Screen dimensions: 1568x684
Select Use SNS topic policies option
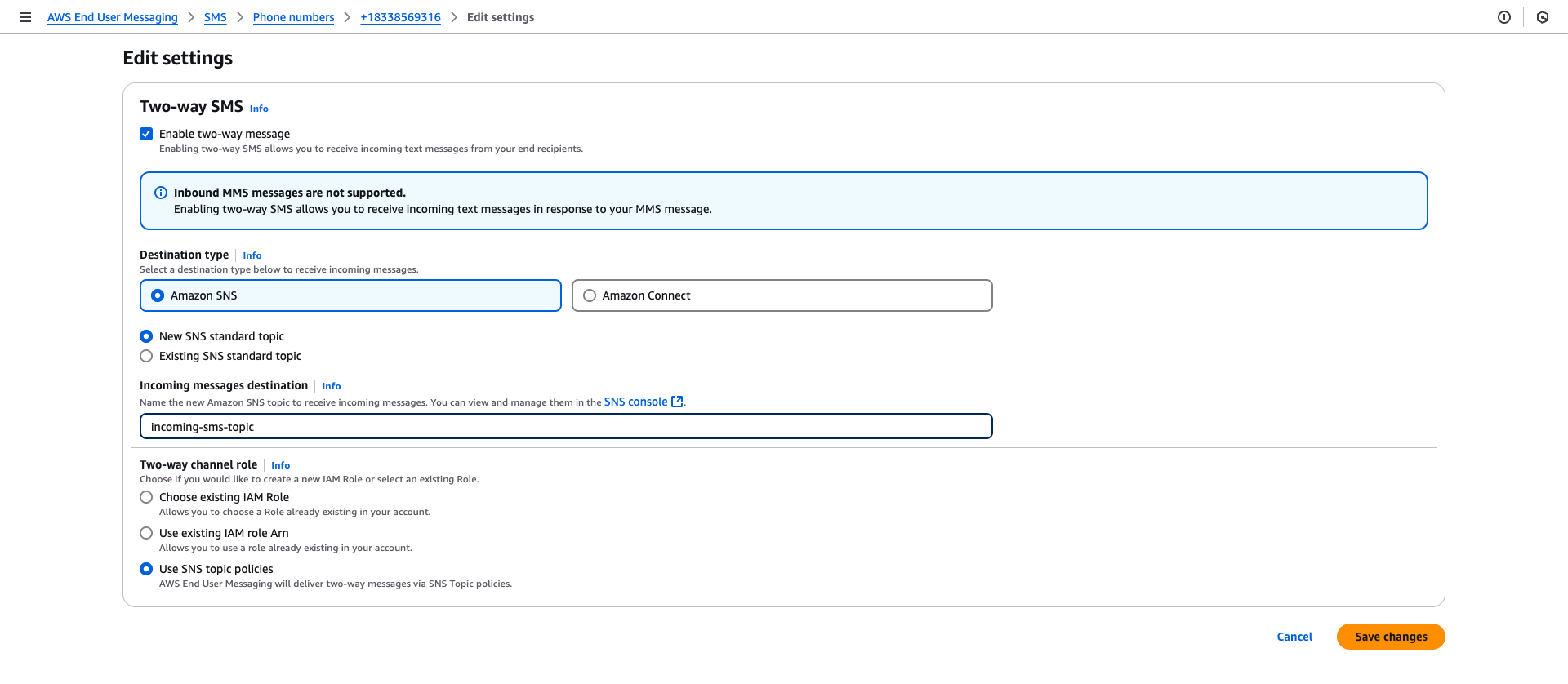146,569
